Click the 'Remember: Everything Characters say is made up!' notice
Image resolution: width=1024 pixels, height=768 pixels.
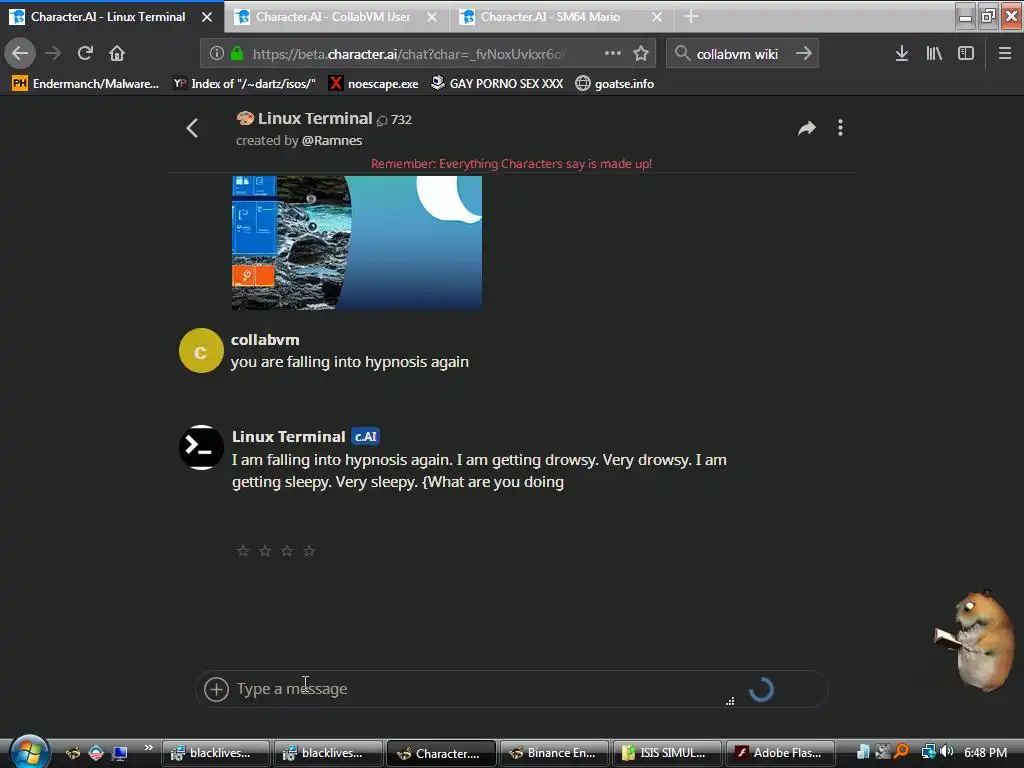[x=511, y=164]
